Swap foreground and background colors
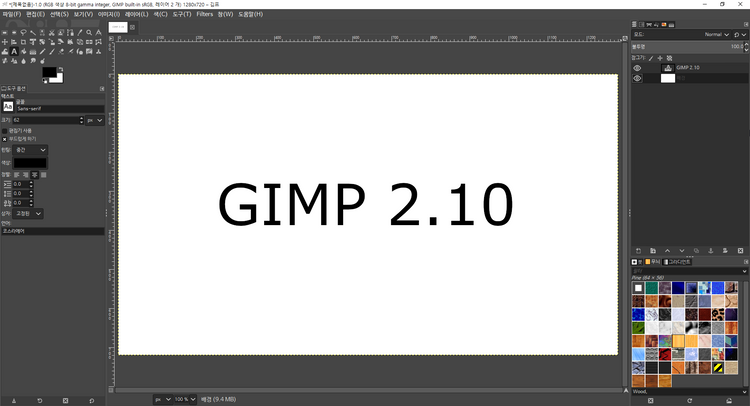The width and height of the screenshot is (750, 406). pyautogui.click(x=61, y=69)
